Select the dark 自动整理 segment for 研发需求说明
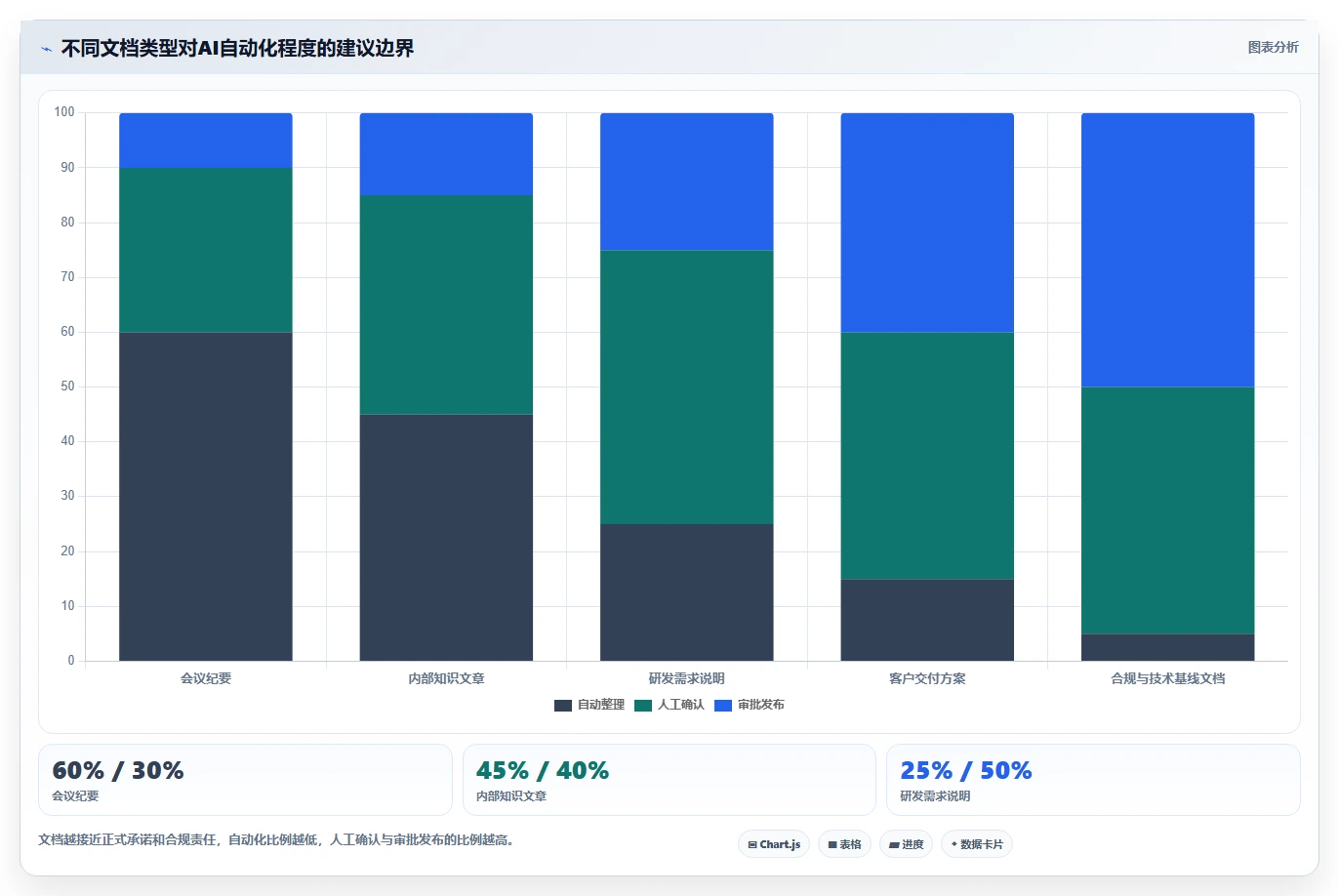The image size is (1339, 896). click(687, 592)
